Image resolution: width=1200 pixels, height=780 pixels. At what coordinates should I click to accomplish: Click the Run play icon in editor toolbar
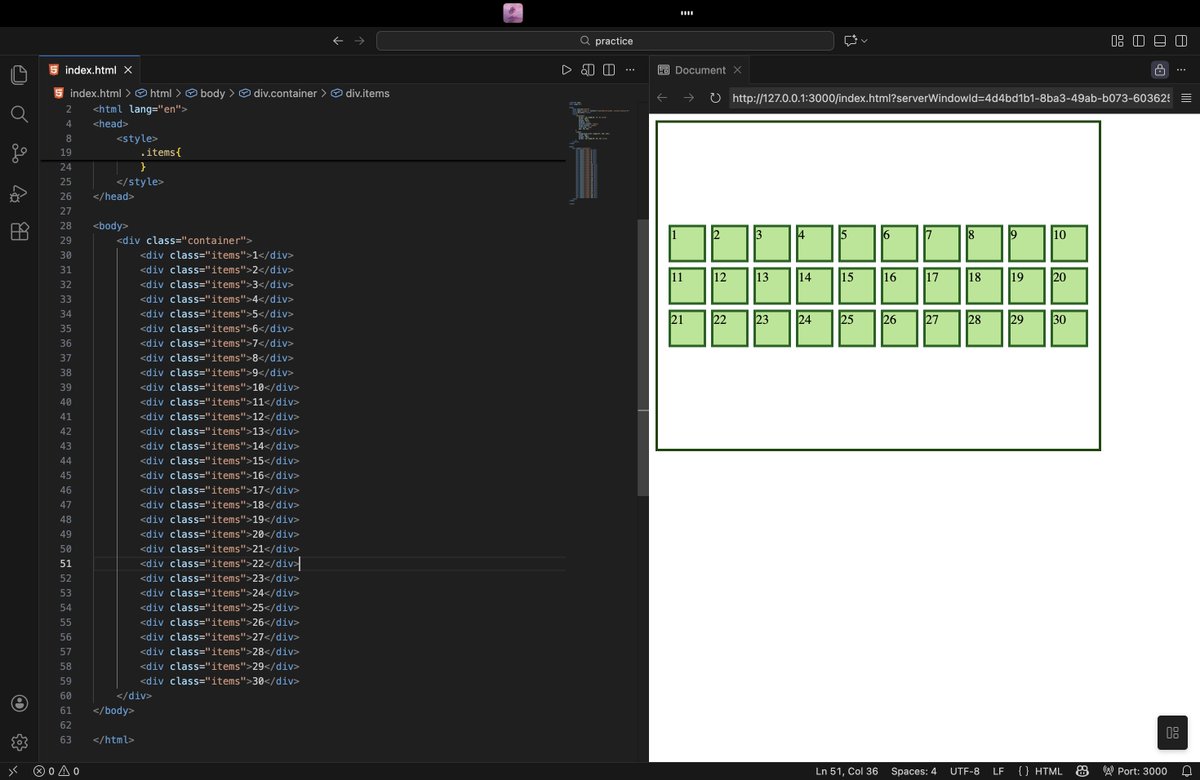[x=566, y=70]
